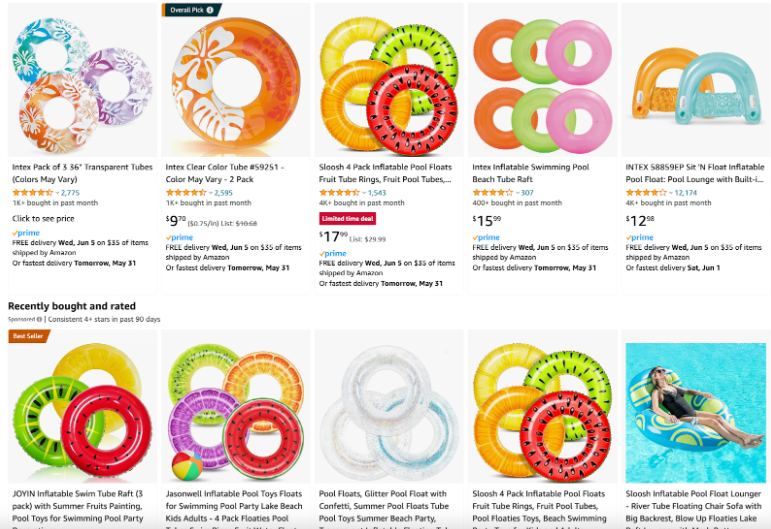Image resolution: width=771 pixels, height=529 pixels.
Task: Open 2,775 reviews count link
Action: [70, 193]
